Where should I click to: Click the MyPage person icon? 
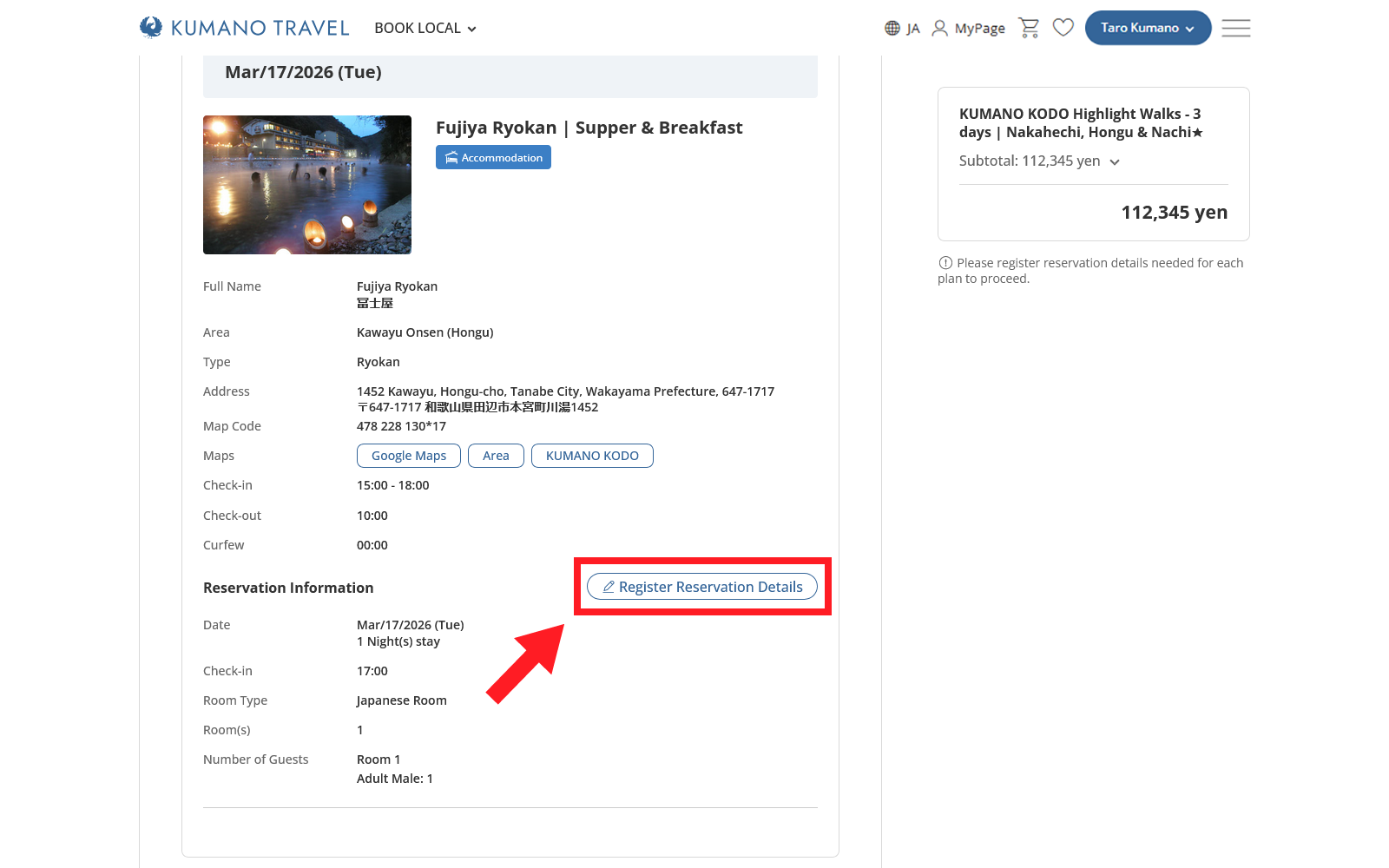click(939, 29)
